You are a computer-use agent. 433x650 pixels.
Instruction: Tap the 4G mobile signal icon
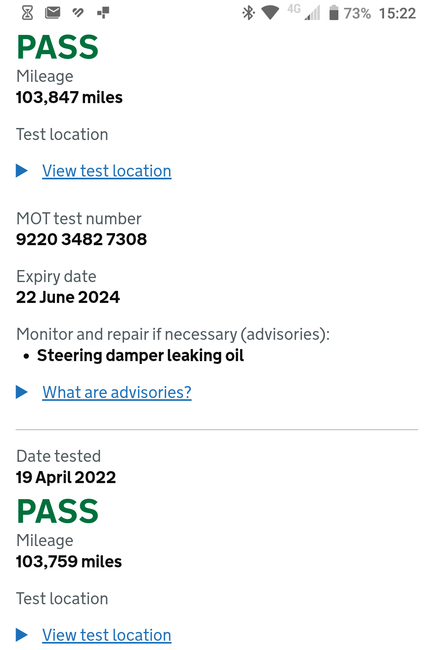point(305,12)
